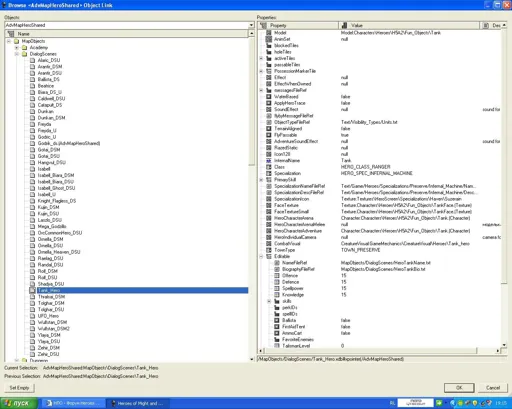This screenshot has width=512, height=409.
Task: Collapse the Editable property group
Action: tap(261, 256)
